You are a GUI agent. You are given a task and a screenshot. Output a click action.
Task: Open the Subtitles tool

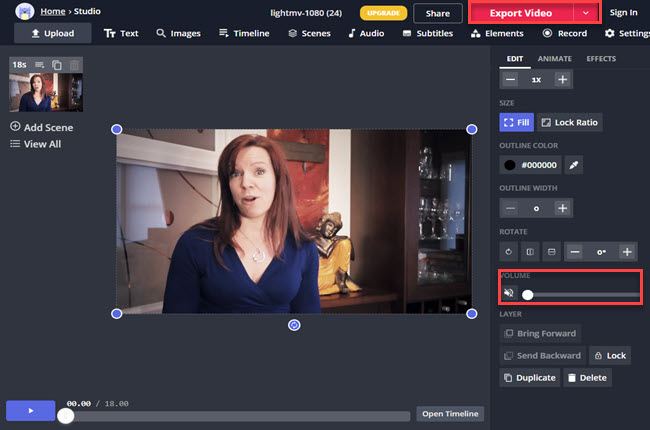tap(428, 33)
